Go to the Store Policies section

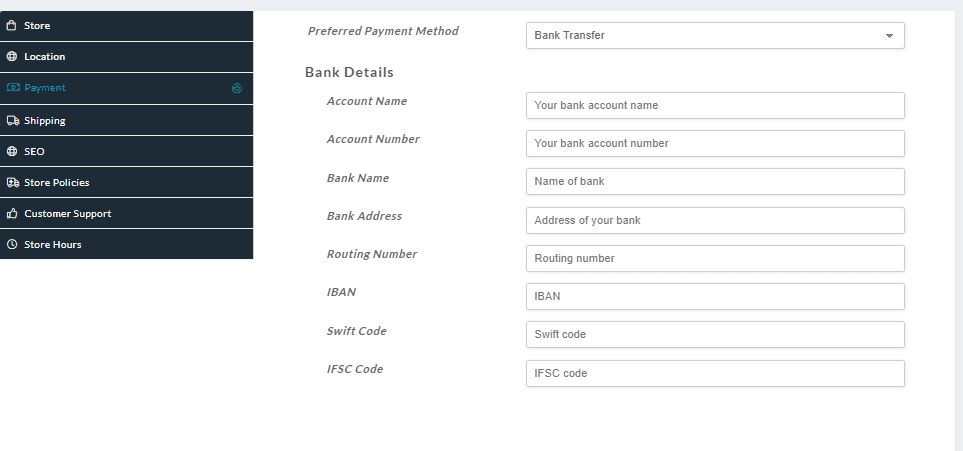[57, 183]
